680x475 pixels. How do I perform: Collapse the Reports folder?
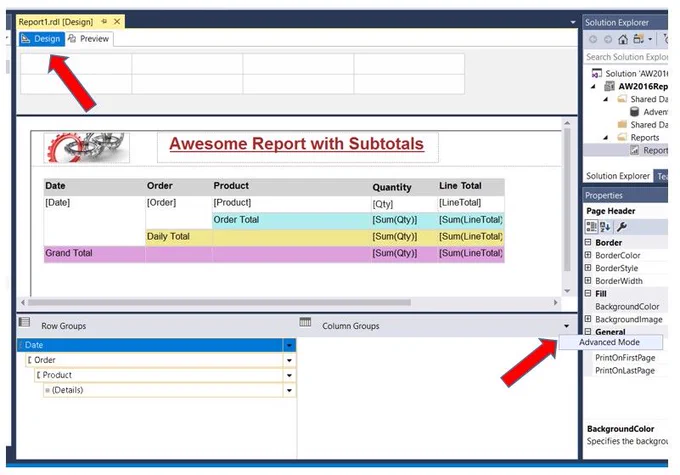click(606, 138)
